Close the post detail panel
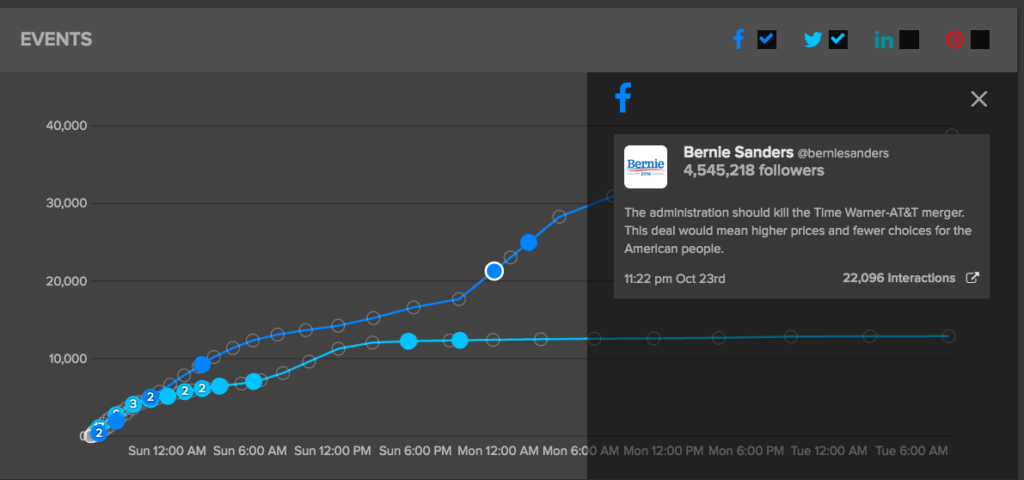 (x=979, y=98)
